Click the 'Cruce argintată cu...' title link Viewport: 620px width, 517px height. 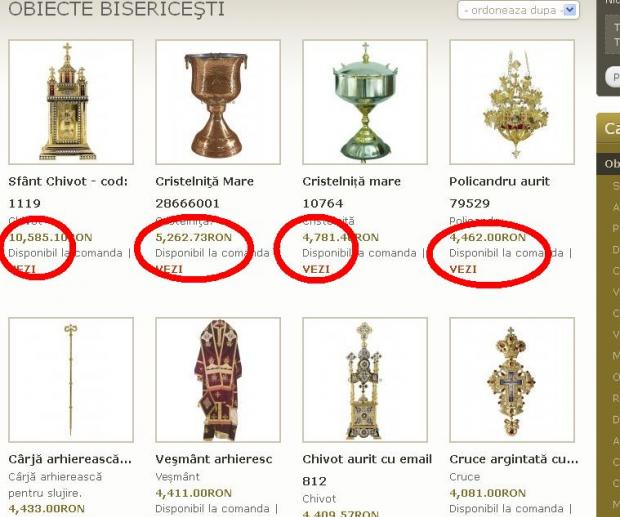[514, 459]
